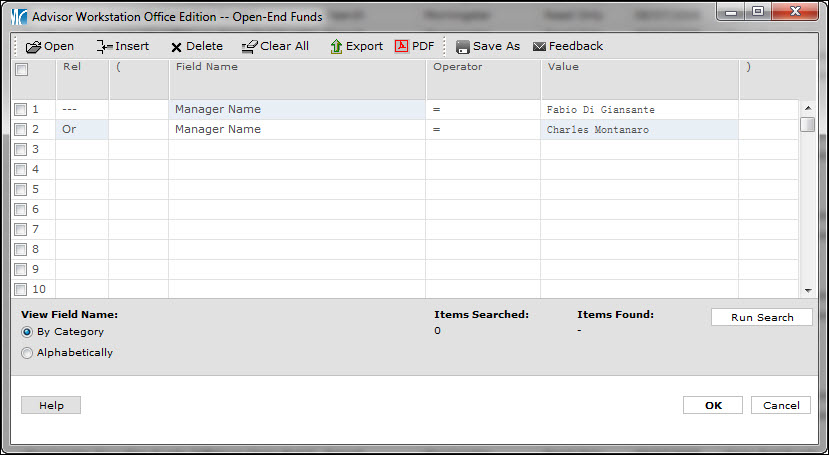This screenshot has width=829, height=455.
Task: Click the Cancel button
Action: (x=781, y=405)
